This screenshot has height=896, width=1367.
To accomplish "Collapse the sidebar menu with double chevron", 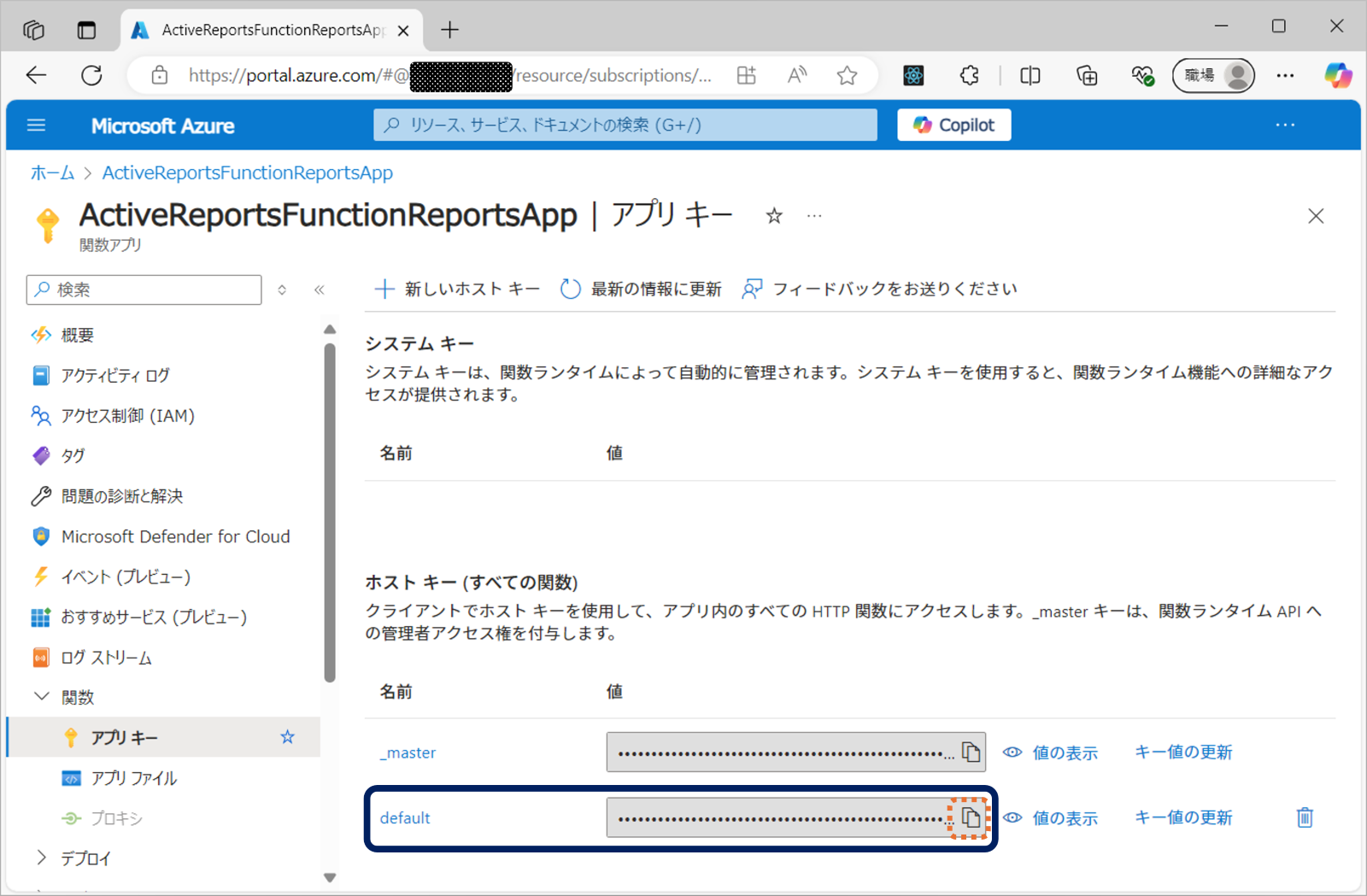I will click(x=320, y=290).
